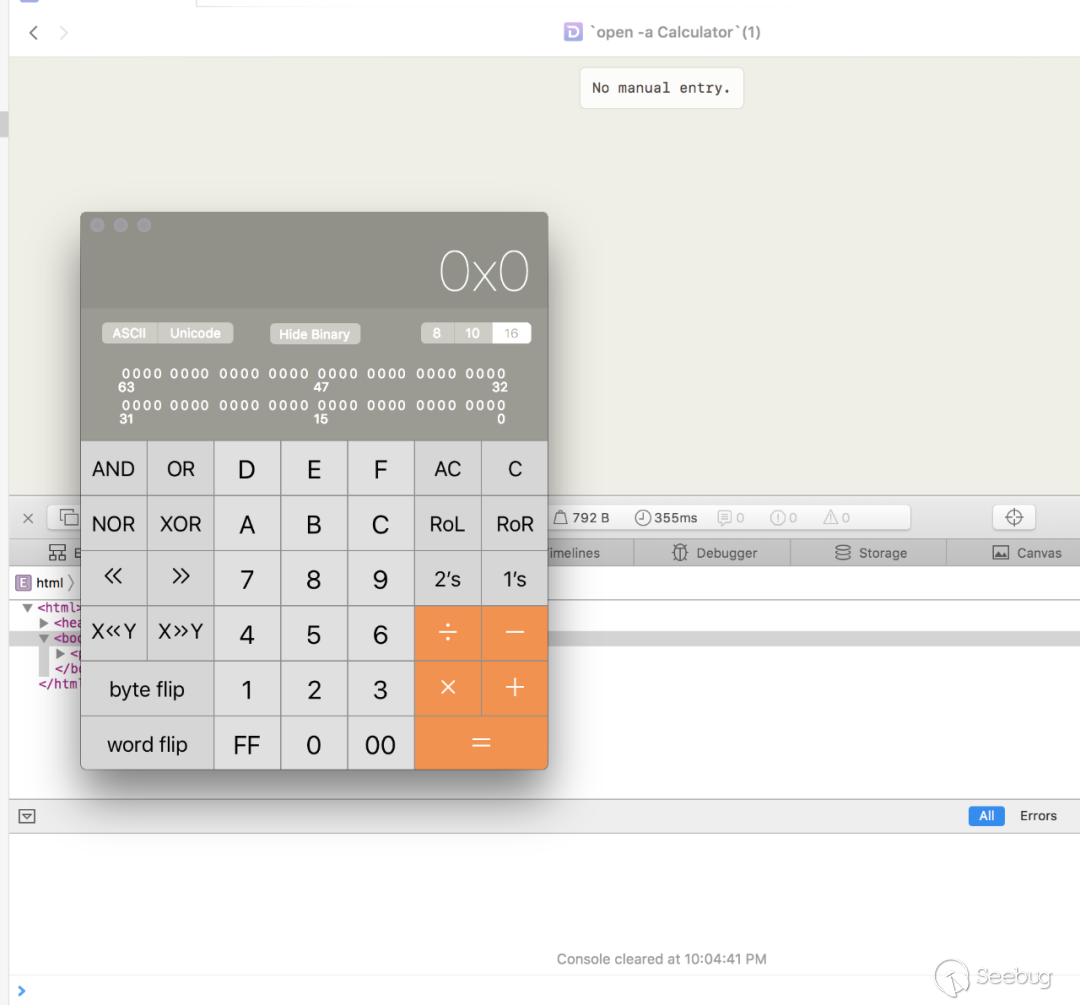
Task: Click the shift right » button
Action: pos(180,578)
